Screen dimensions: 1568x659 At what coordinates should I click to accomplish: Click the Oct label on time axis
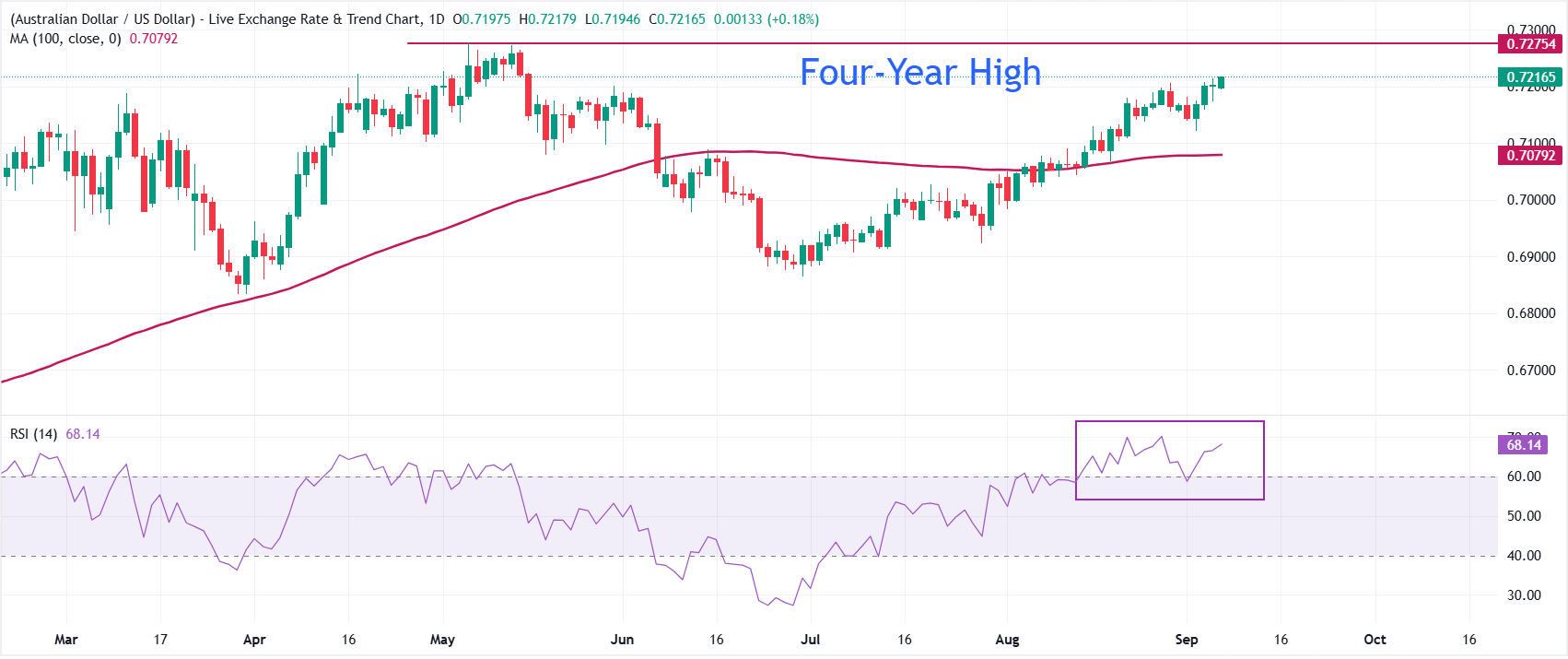[x=1375, y=640]
